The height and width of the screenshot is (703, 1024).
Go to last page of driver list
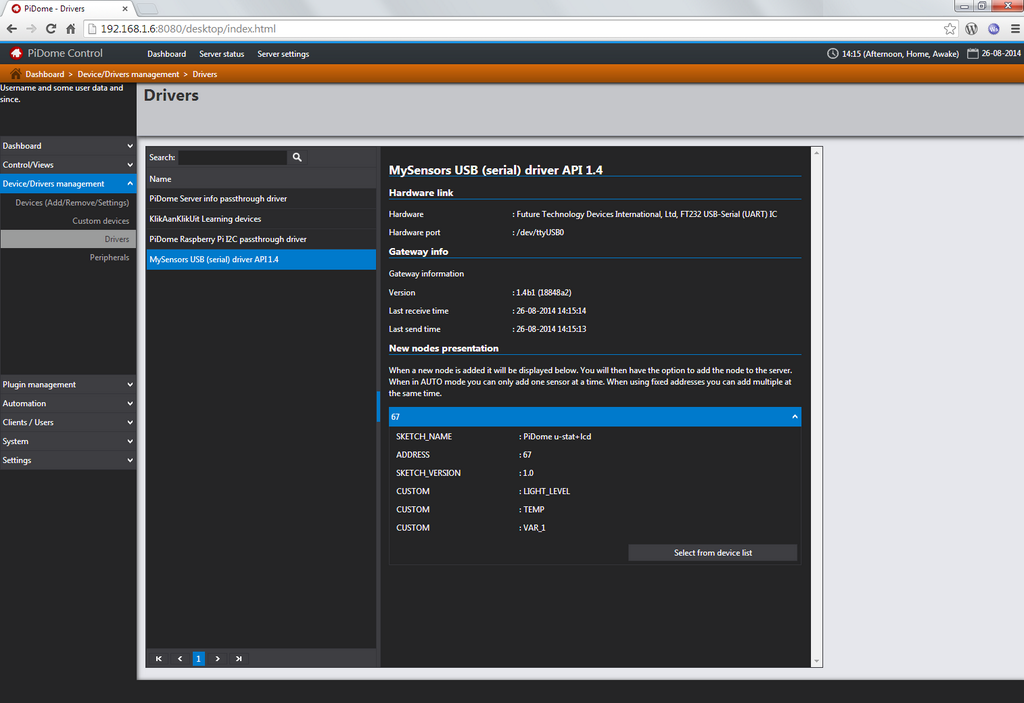coord(238,659)
